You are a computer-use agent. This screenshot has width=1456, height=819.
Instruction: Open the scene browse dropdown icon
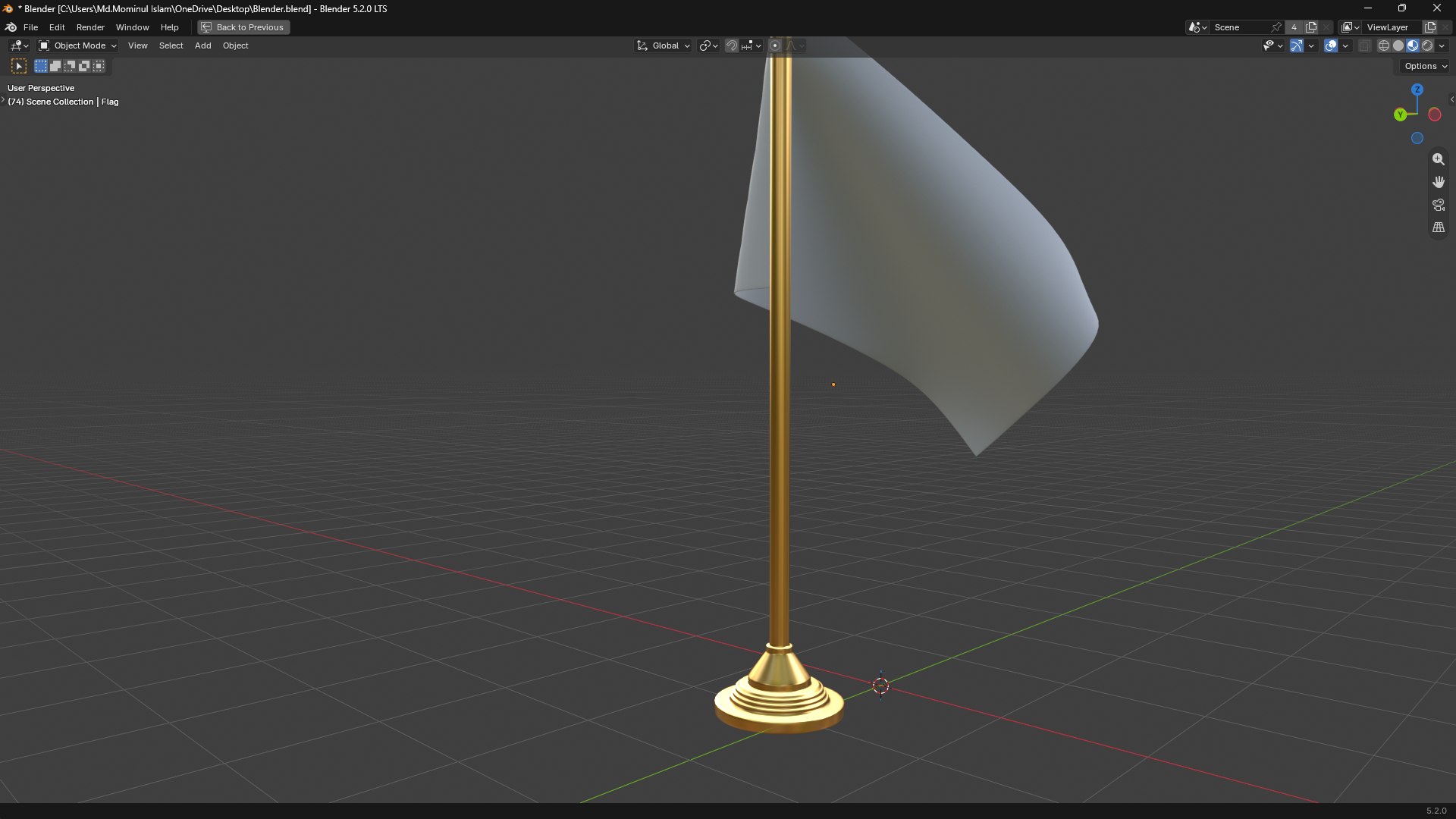coord(1198,27)
